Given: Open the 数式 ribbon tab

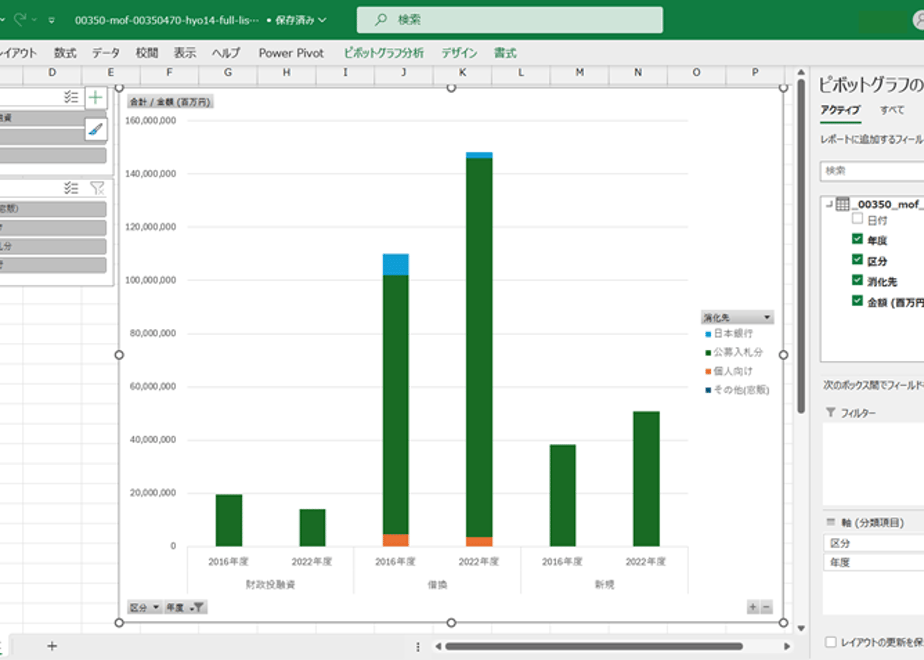Looking at the screenshot, I should click(x=65, y=53).
